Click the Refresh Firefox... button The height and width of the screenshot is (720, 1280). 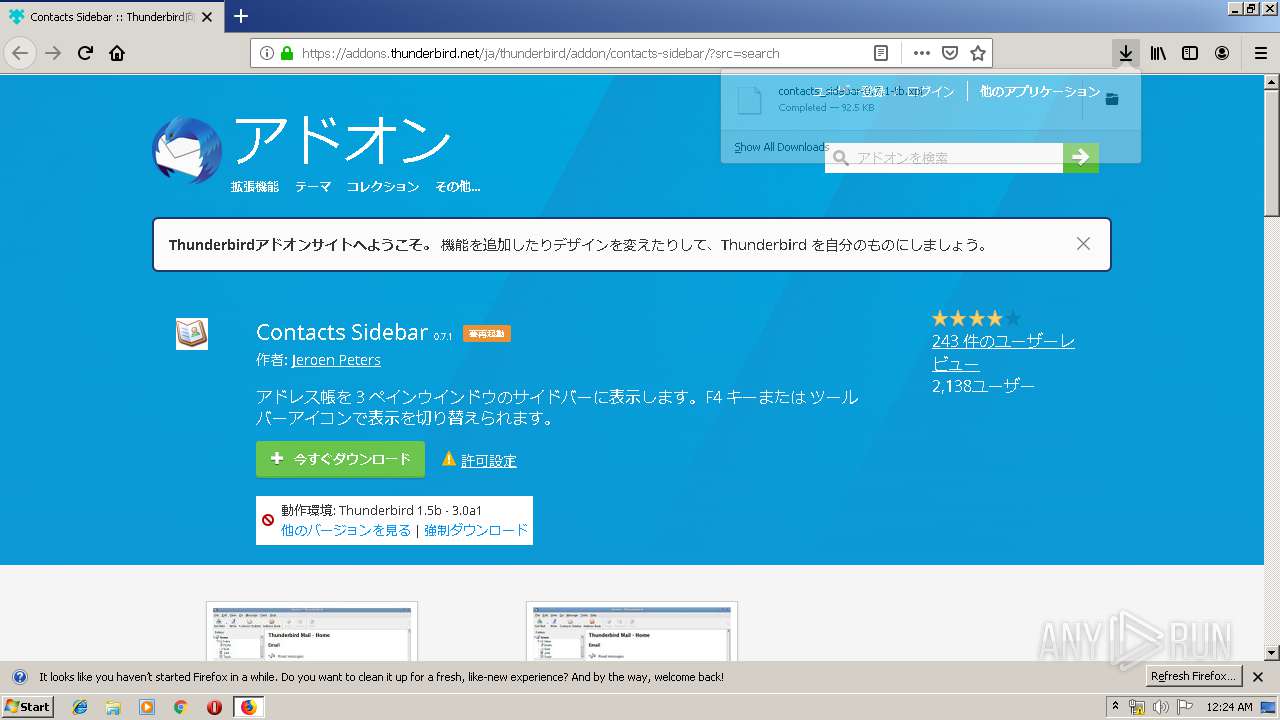[x=1194, y=677]
